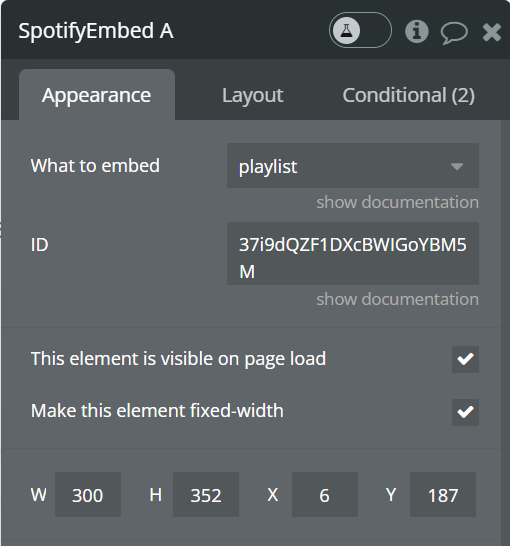The width and height of the screenshot is (510, 546).
Task: Close the SpotifyEmbed A property panel
Action: pos(492,32)
